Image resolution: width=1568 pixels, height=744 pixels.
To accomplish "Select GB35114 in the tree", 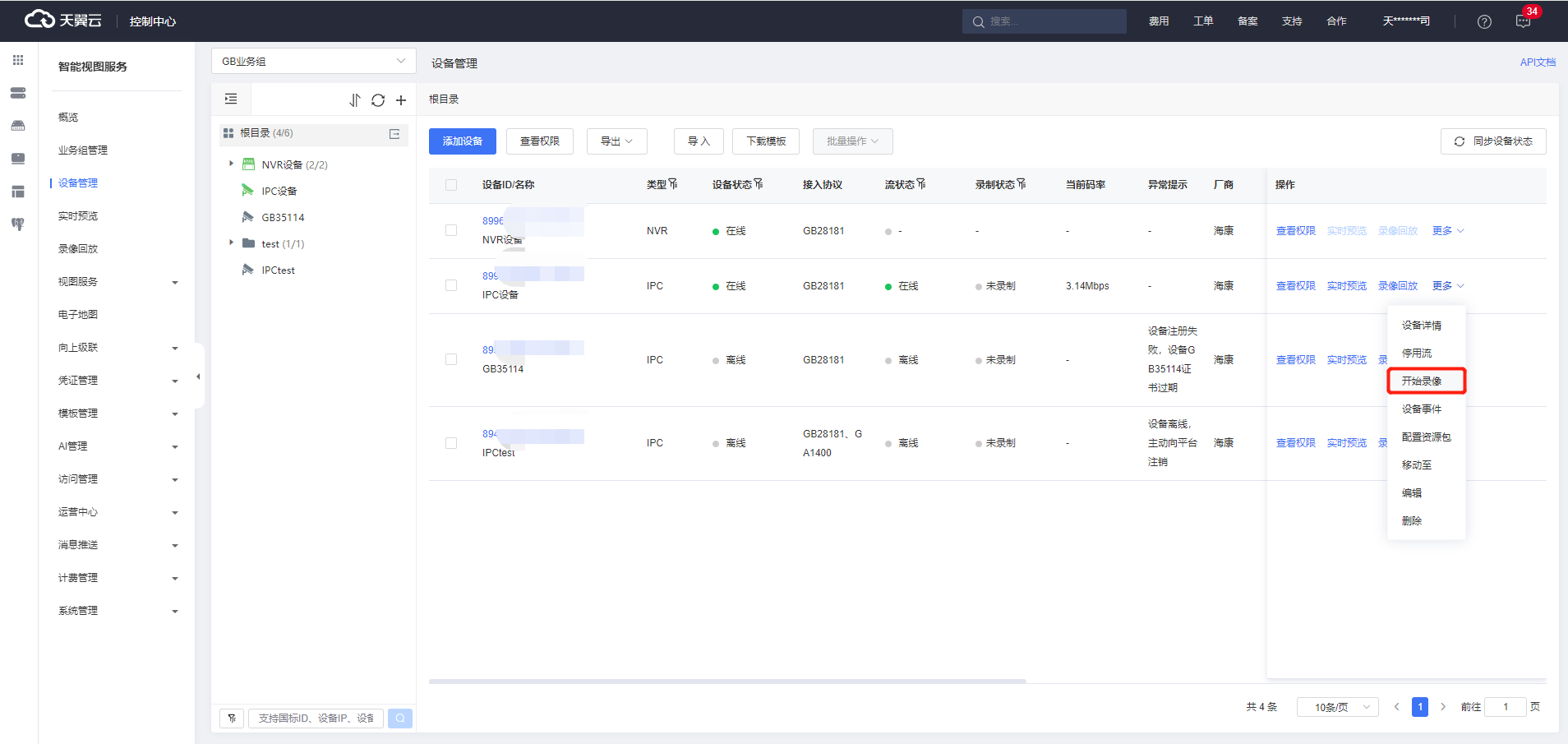I will (283, 218).
